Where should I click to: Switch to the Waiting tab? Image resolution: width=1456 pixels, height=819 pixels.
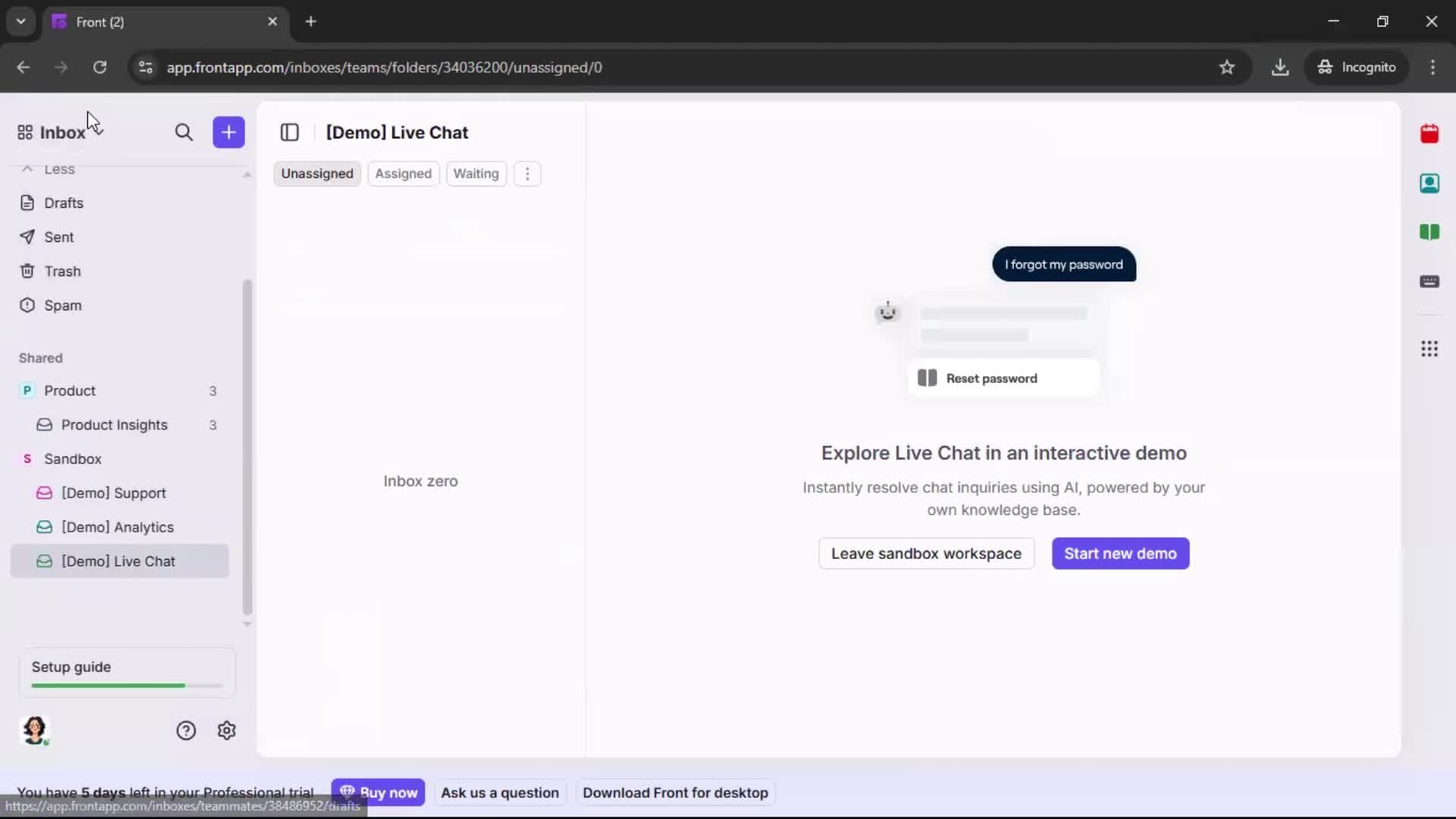(475, 174)
